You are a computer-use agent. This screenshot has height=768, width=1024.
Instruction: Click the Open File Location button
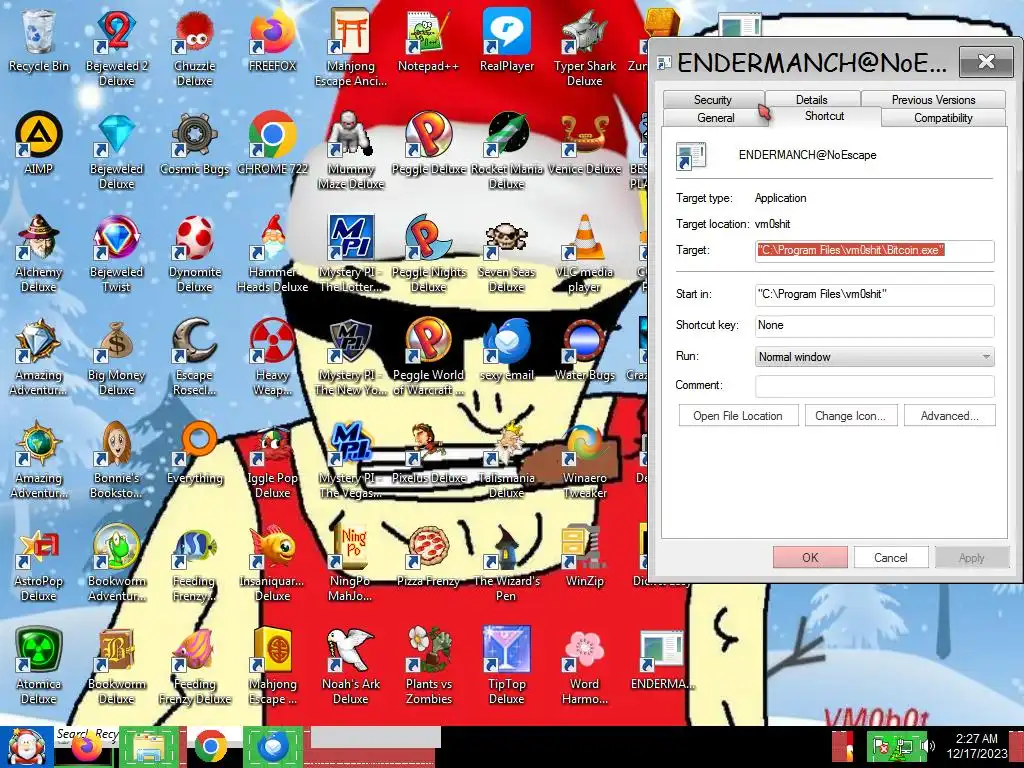(x=738, y=415)
